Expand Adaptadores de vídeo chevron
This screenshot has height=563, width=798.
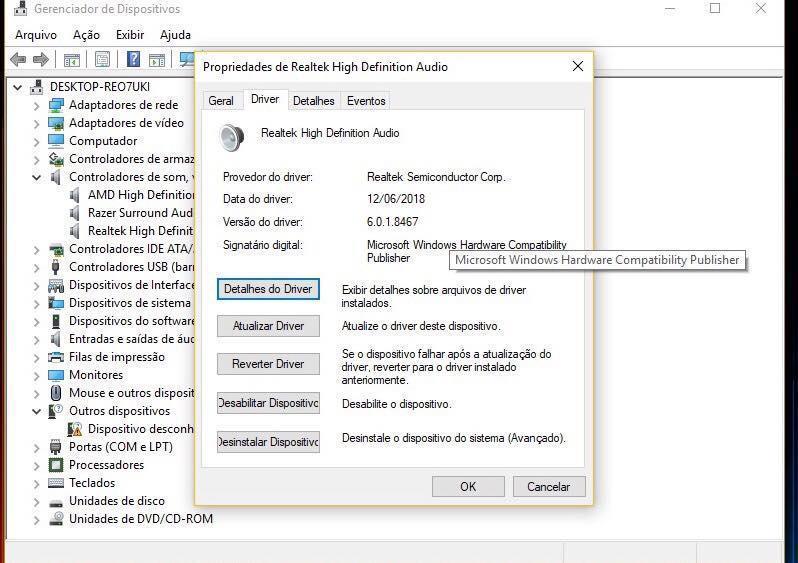click(36, 124)
